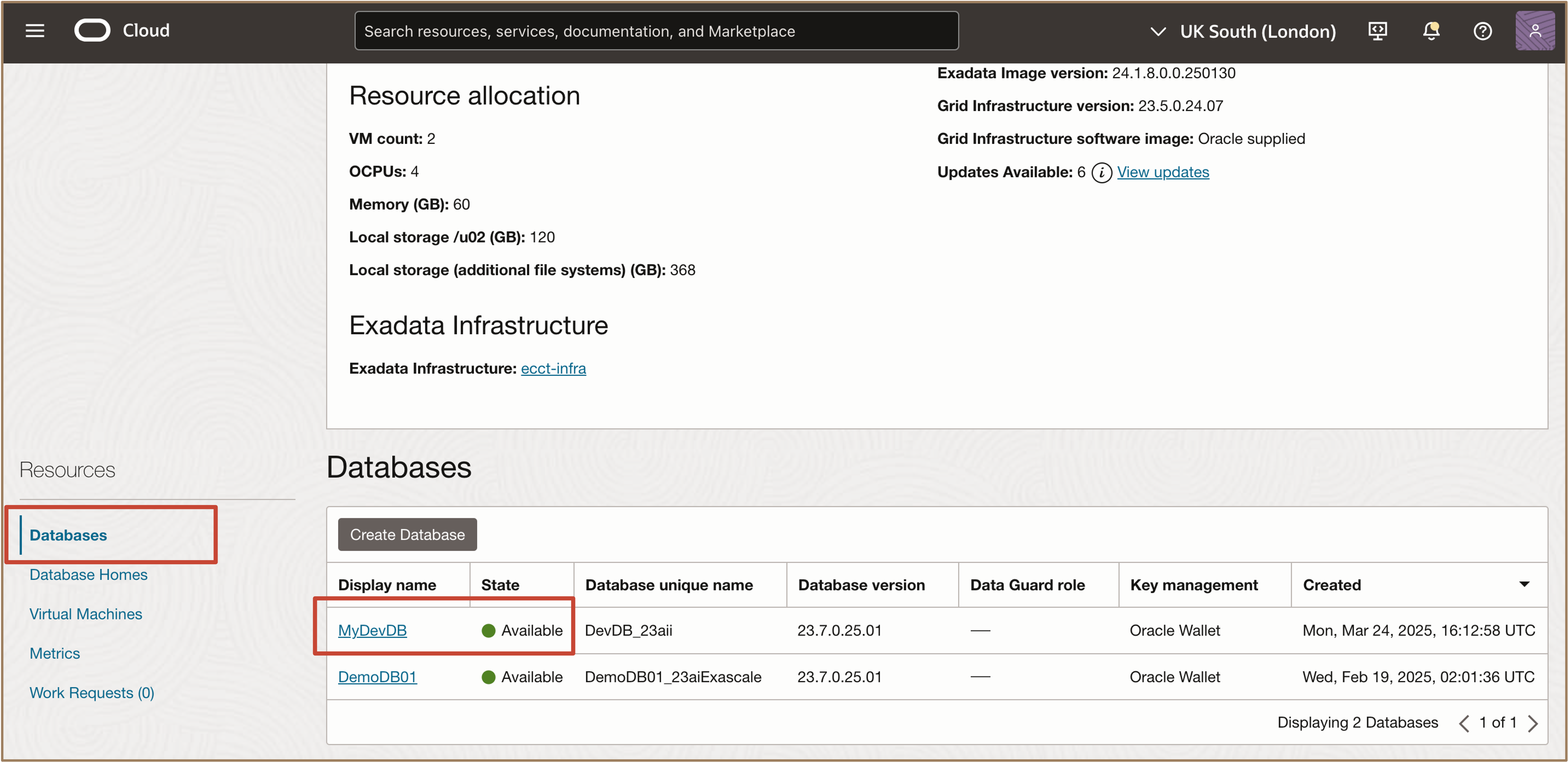Open the notifications bell
Image resolution: width=1568 pixels, height=762 pixels.
(x=1431, y=31)
